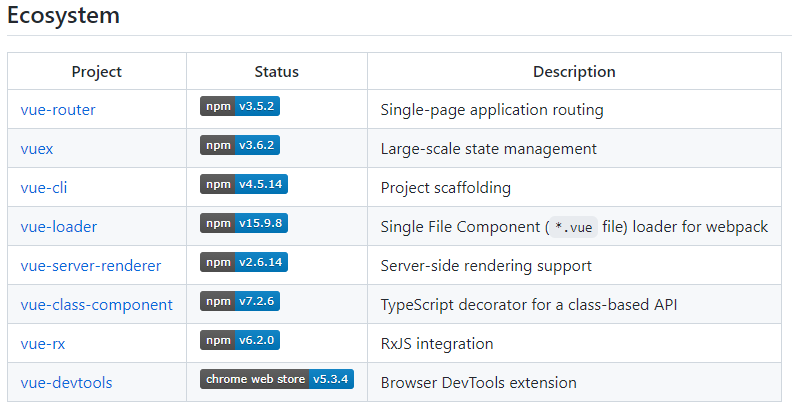
Task: Click the Ecosystem section heading
Action: (64, 16)
